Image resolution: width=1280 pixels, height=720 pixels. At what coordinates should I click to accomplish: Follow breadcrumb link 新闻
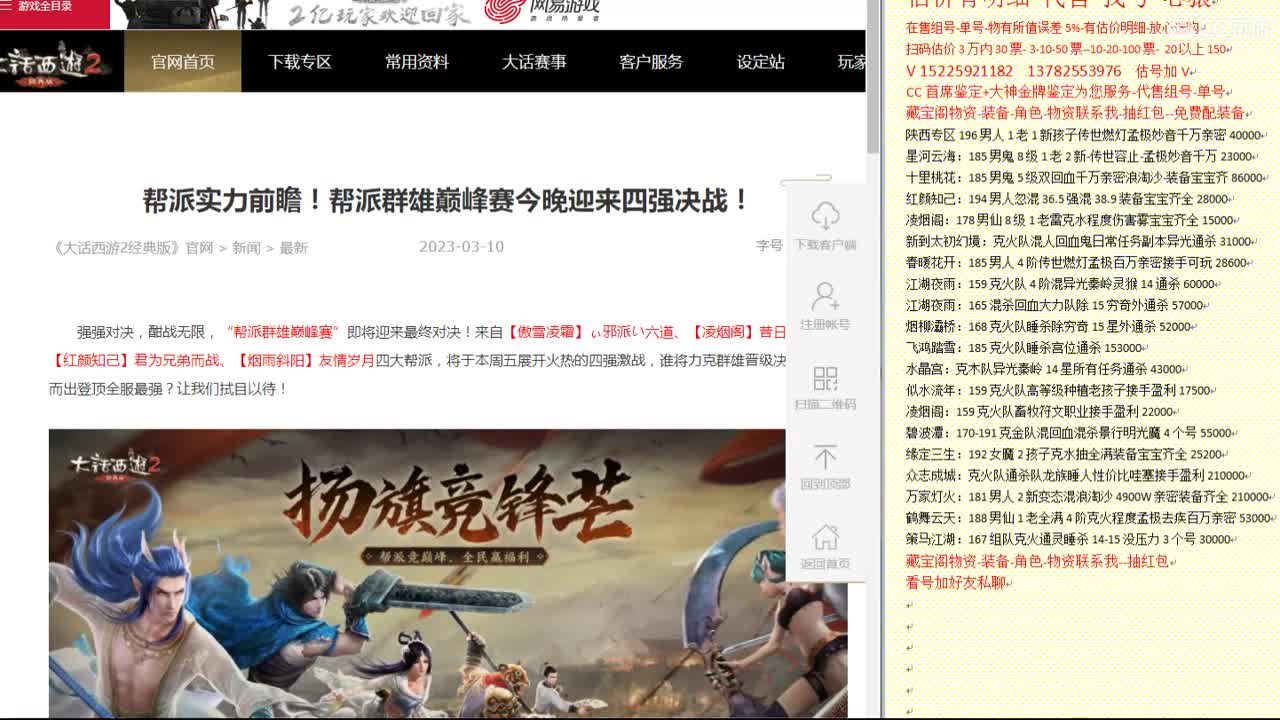(246, 247)
